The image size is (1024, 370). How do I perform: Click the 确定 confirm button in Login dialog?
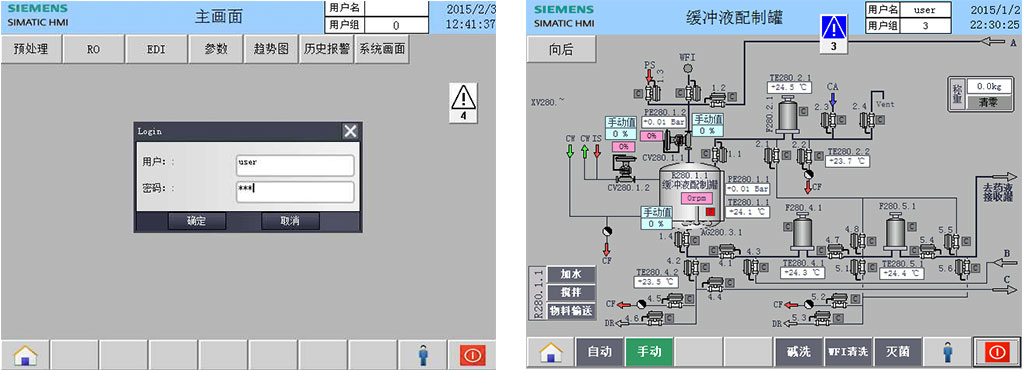[197, 221]
